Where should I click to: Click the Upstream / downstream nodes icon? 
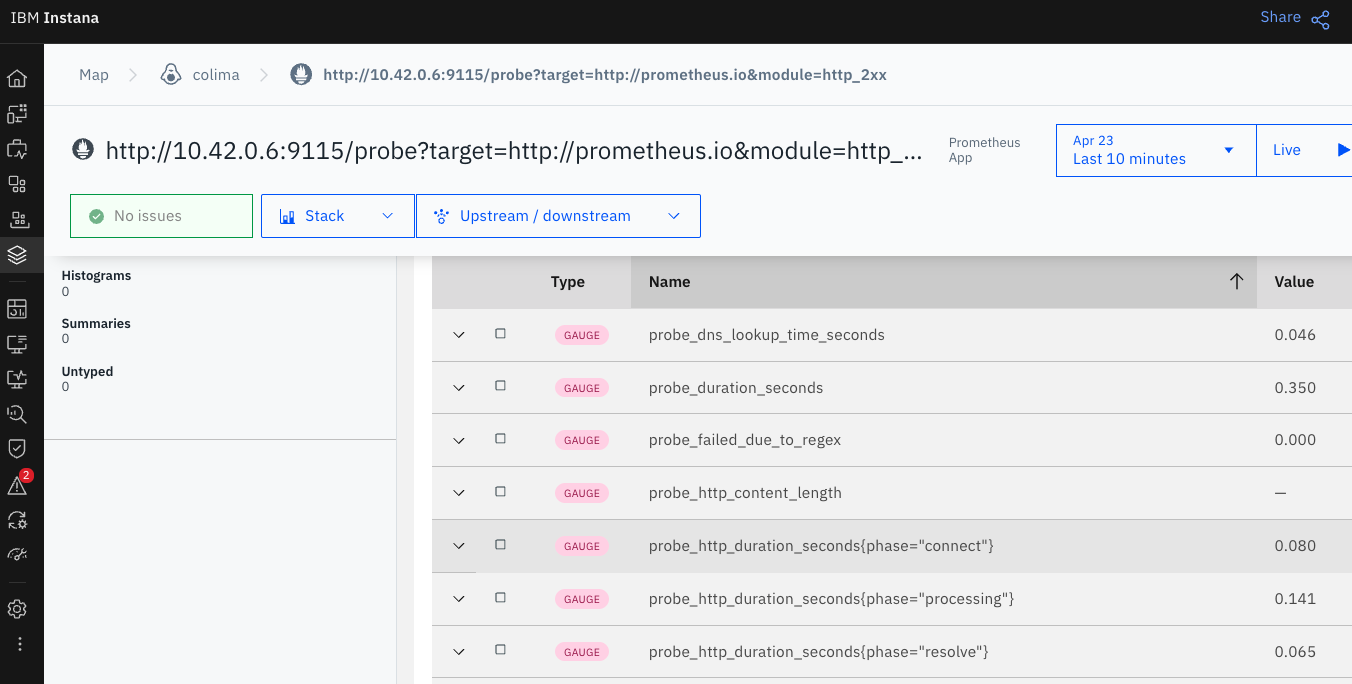pos(440,216)
